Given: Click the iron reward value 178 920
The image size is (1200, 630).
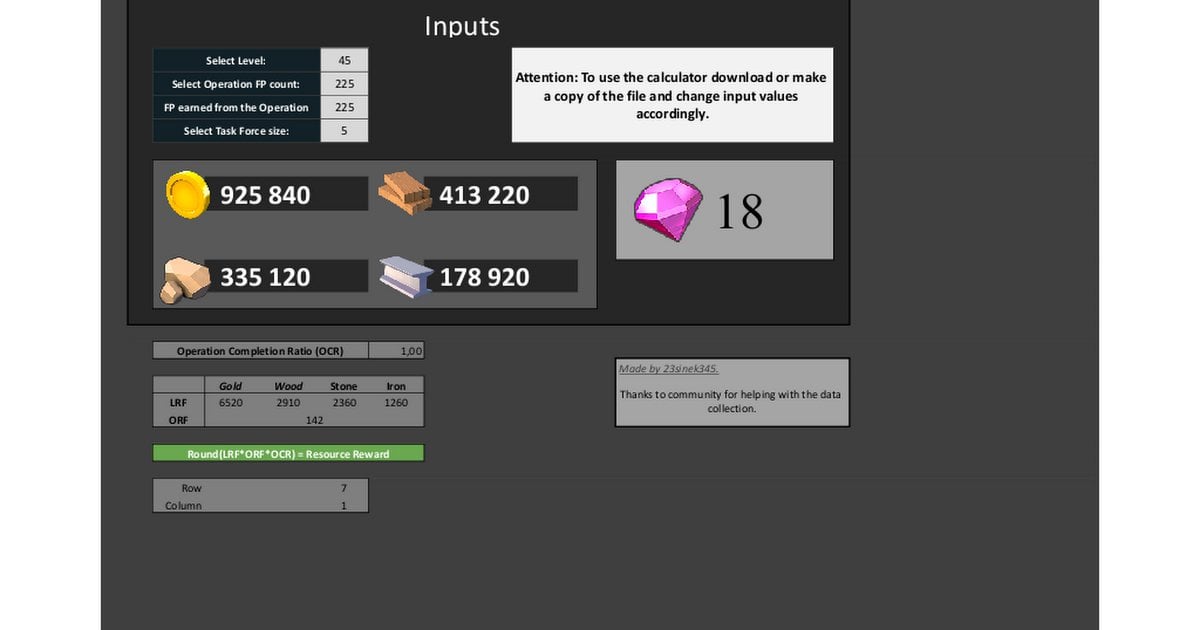Looking at the screenshot, I should pyautogui.click(x=484, y=277).
